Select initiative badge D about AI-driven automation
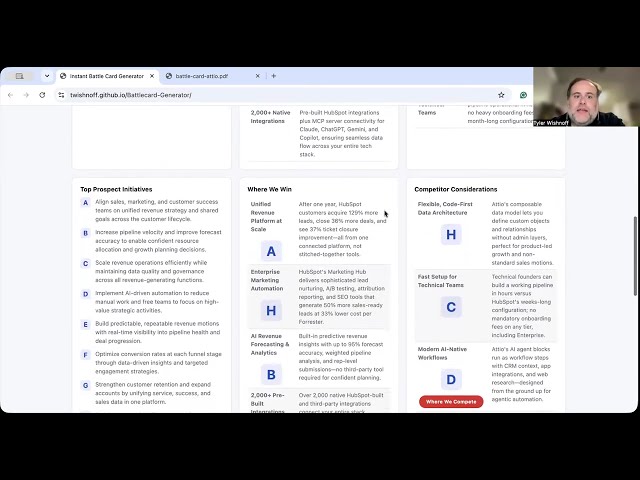Image resolution: width=640 pixels, height=480 pixels. [85, 294]
